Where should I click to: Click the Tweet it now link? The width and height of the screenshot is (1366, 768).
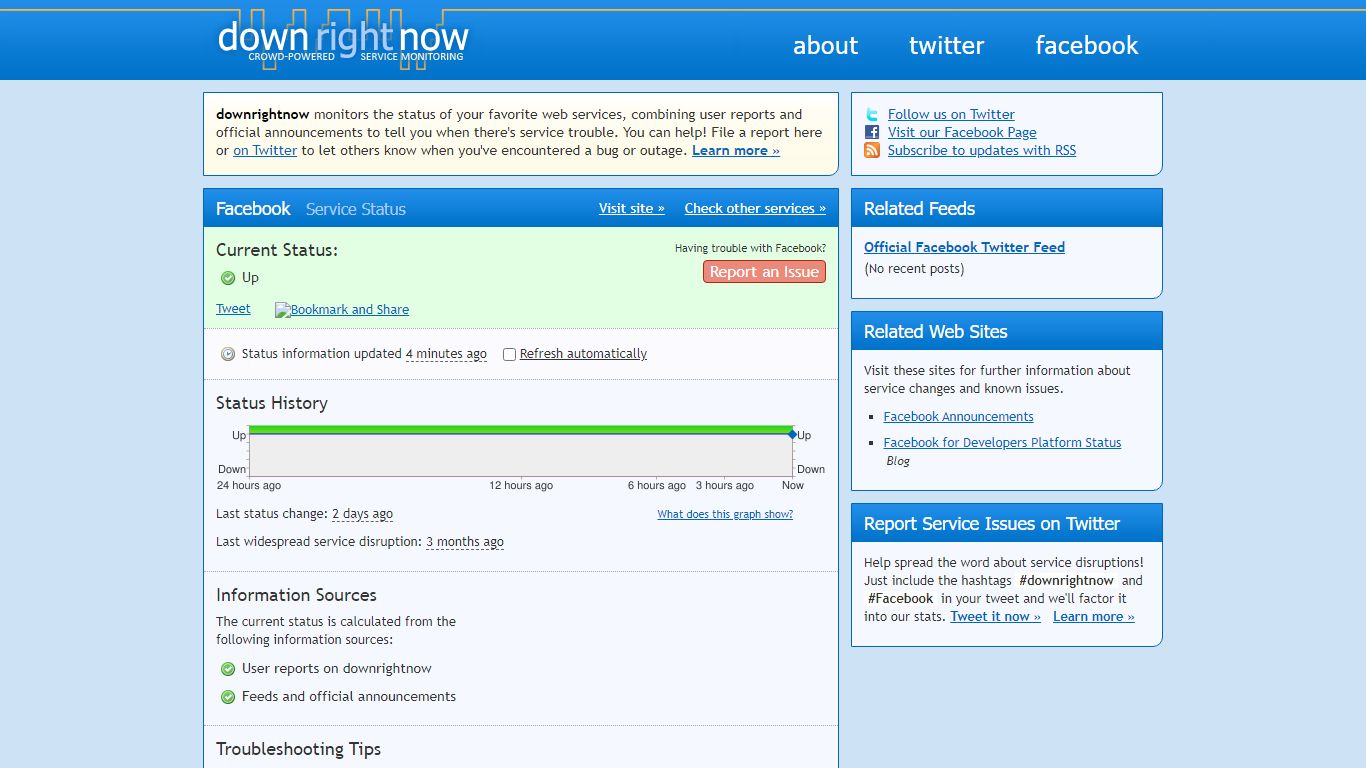point(995,617)
